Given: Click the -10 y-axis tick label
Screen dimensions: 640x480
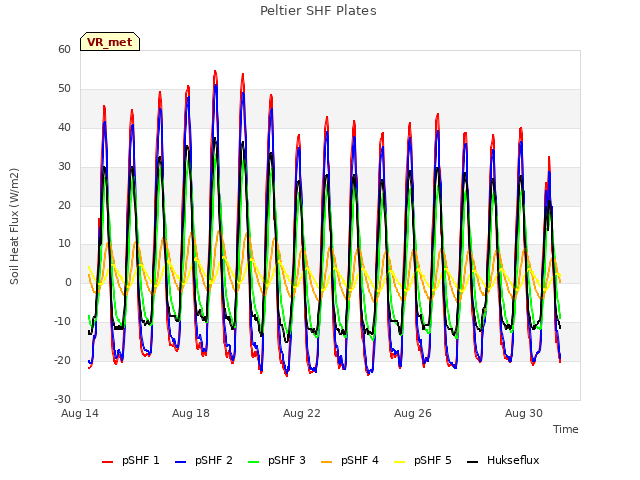Looking at the screenshot, I should (62, 322).
